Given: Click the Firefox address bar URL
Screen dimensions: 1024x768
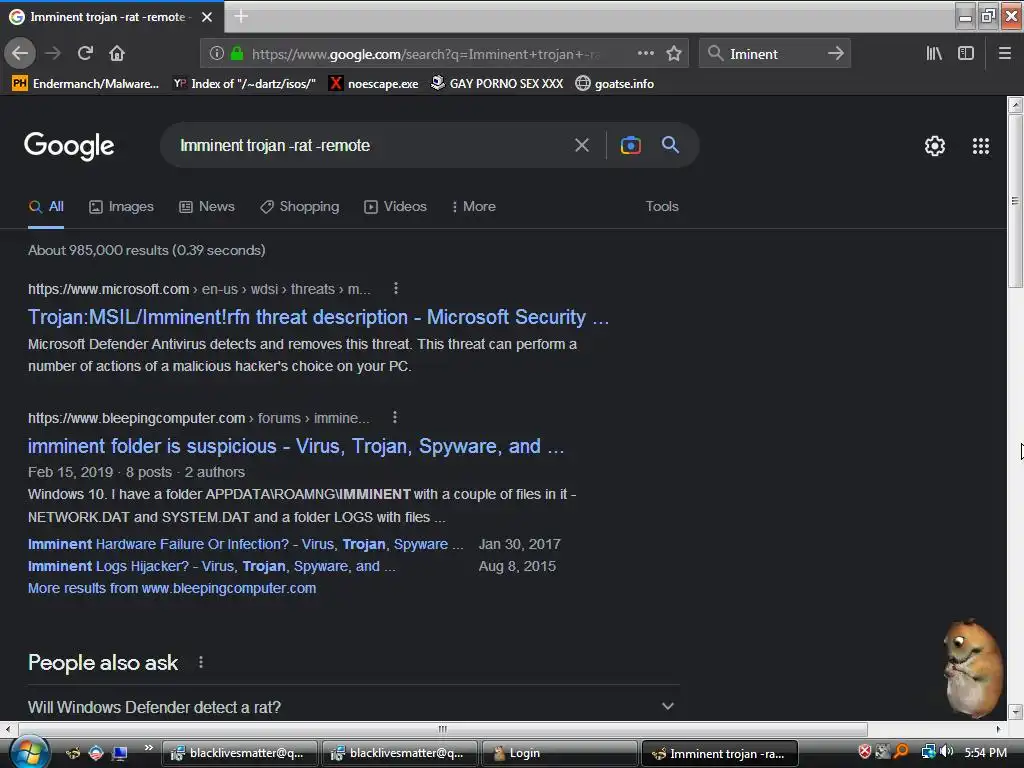Looking at the screenshot, I should (426, 54).
